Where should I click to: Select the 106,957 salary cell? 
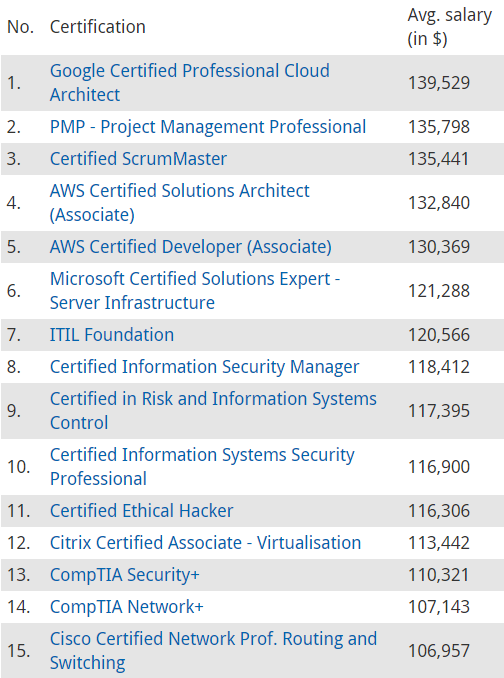click(439, 651)
